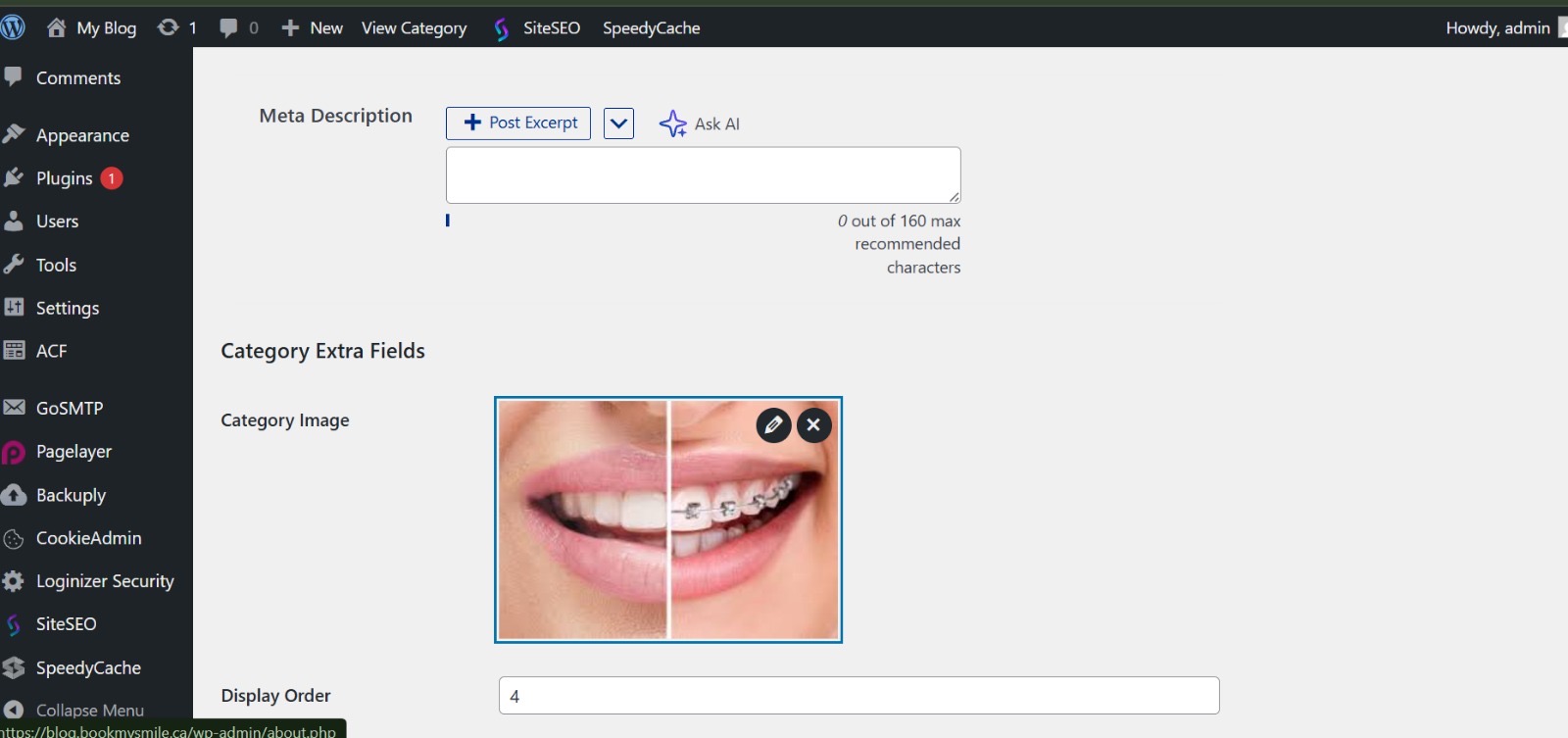Open the Plugins menu in sidebar

point(64,178)
